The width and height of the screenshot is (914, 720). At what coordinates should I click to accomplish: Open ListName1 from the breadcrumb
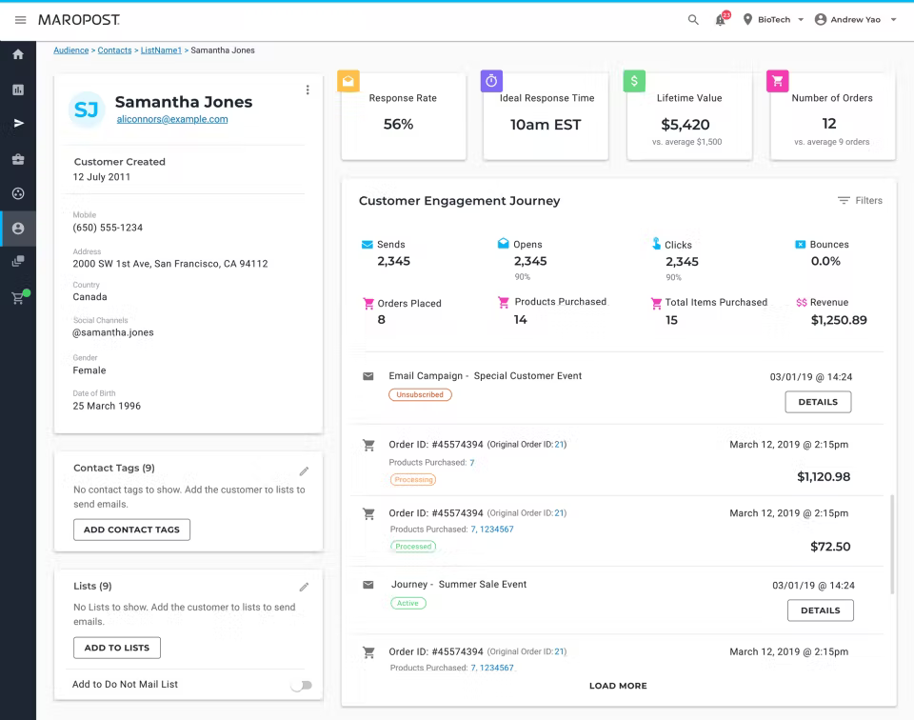(x=161, y=50)
